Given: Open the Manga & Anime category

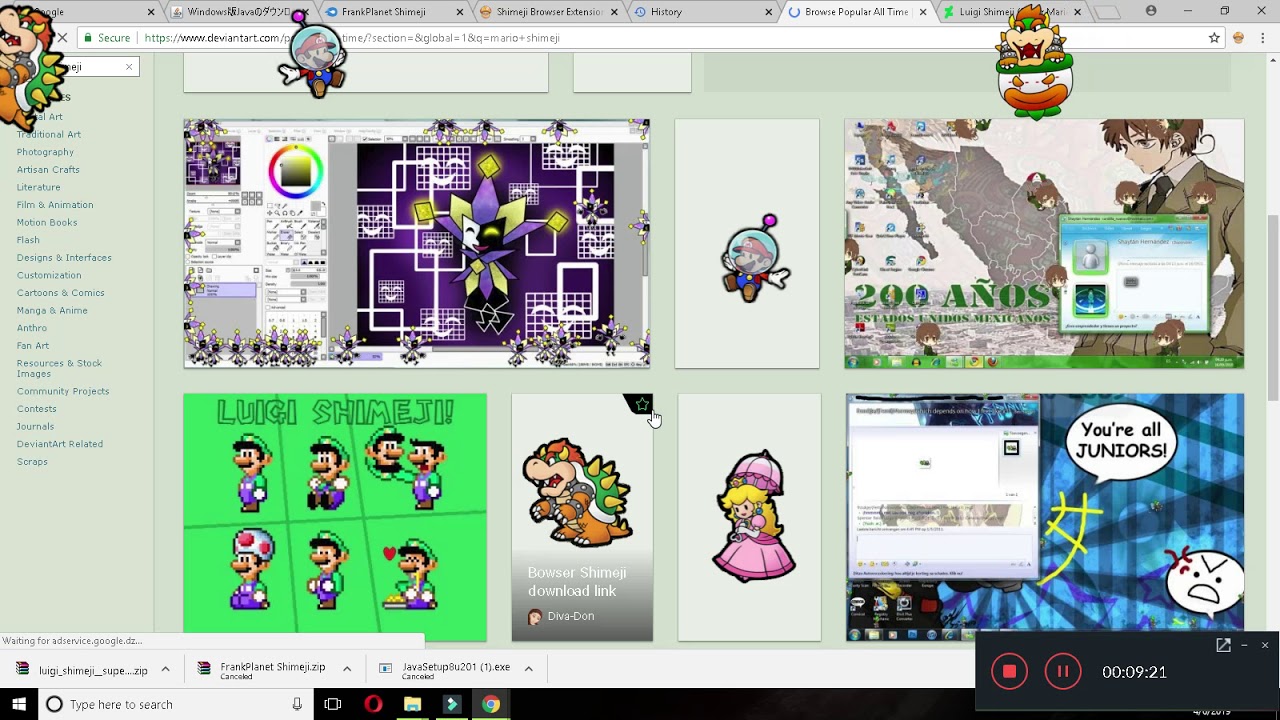Looking at the screenshot, I should tap(52, 311).
